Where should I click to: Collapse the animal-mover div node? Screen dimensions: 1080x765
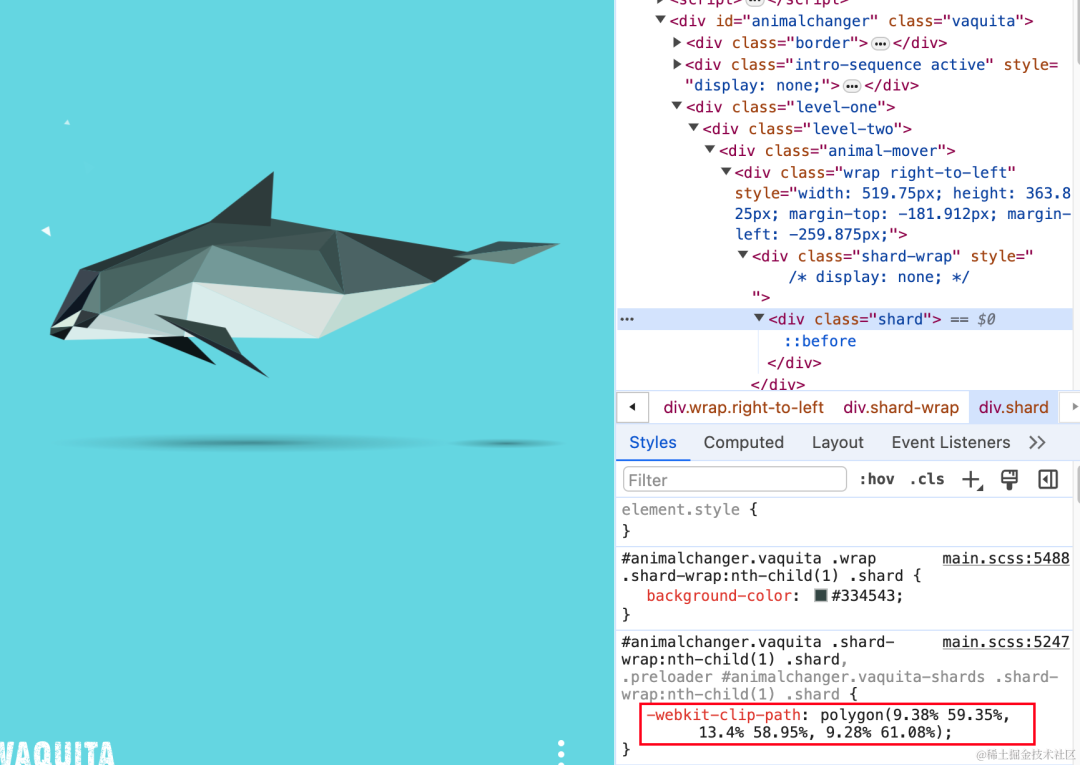point(710,150)
